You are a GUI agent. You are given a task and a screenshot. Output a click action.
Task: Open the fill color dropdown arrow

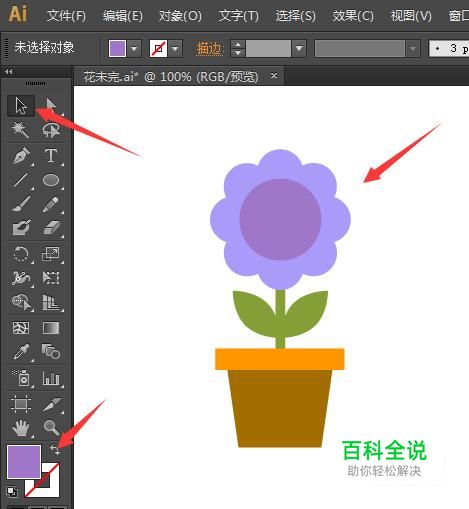(x=134, y=49)
